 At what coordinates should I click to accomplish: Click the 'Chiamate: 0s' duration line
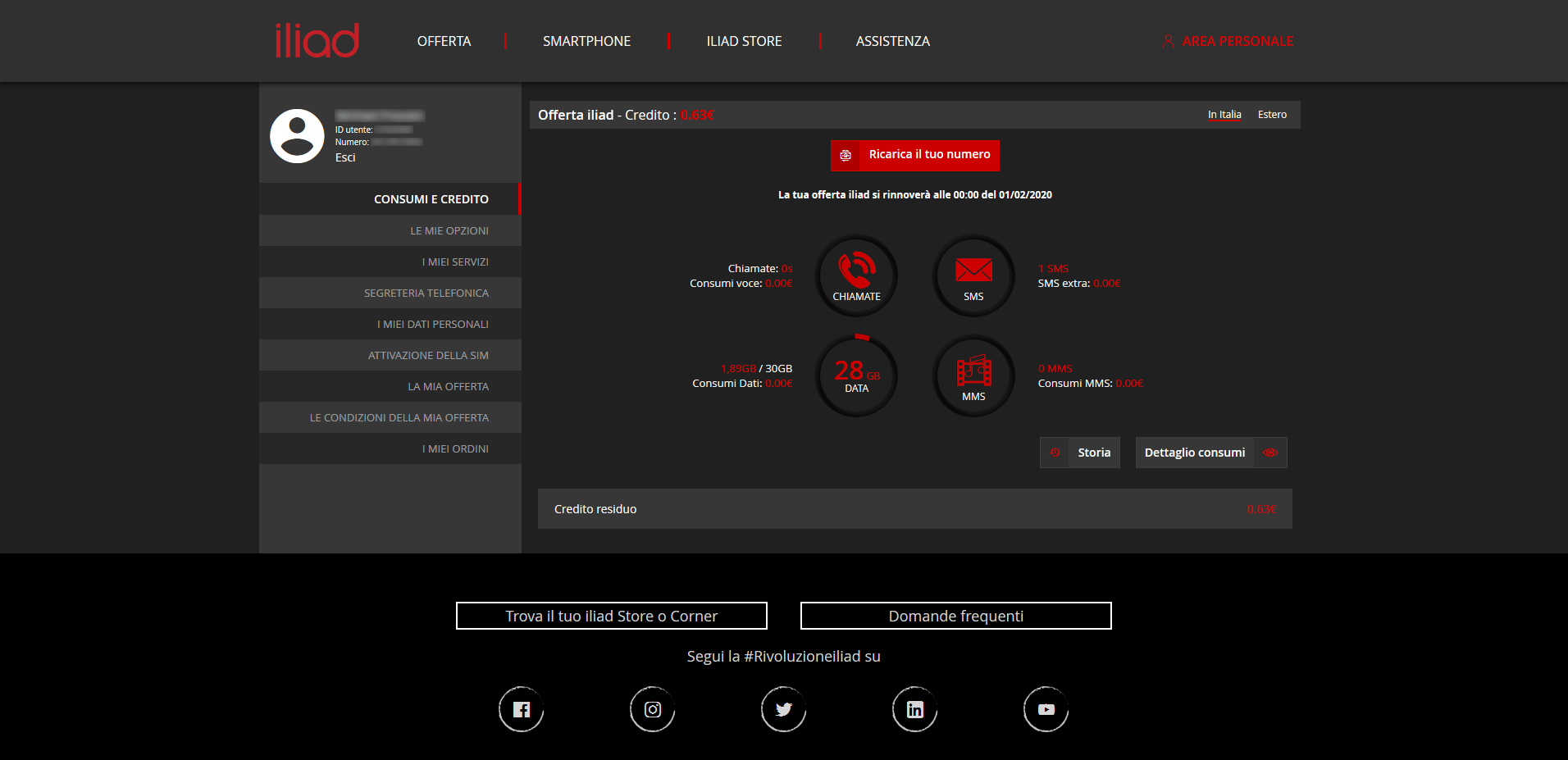click(x=760, y=269)
